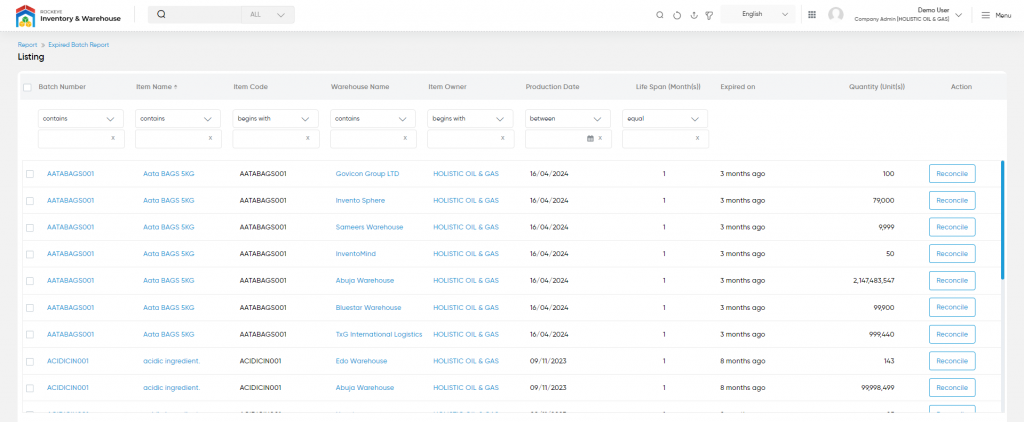Sort by the Production Date column header
1024x422 pixels.
(552, 87)
